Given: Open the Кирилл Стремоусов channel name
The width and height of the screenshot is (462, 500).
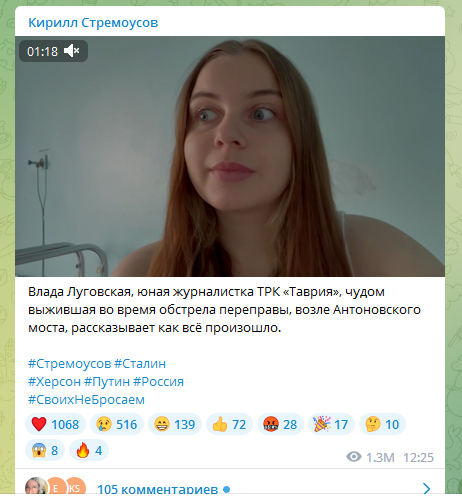Looking at the screenshot, I should coord(93,23).
